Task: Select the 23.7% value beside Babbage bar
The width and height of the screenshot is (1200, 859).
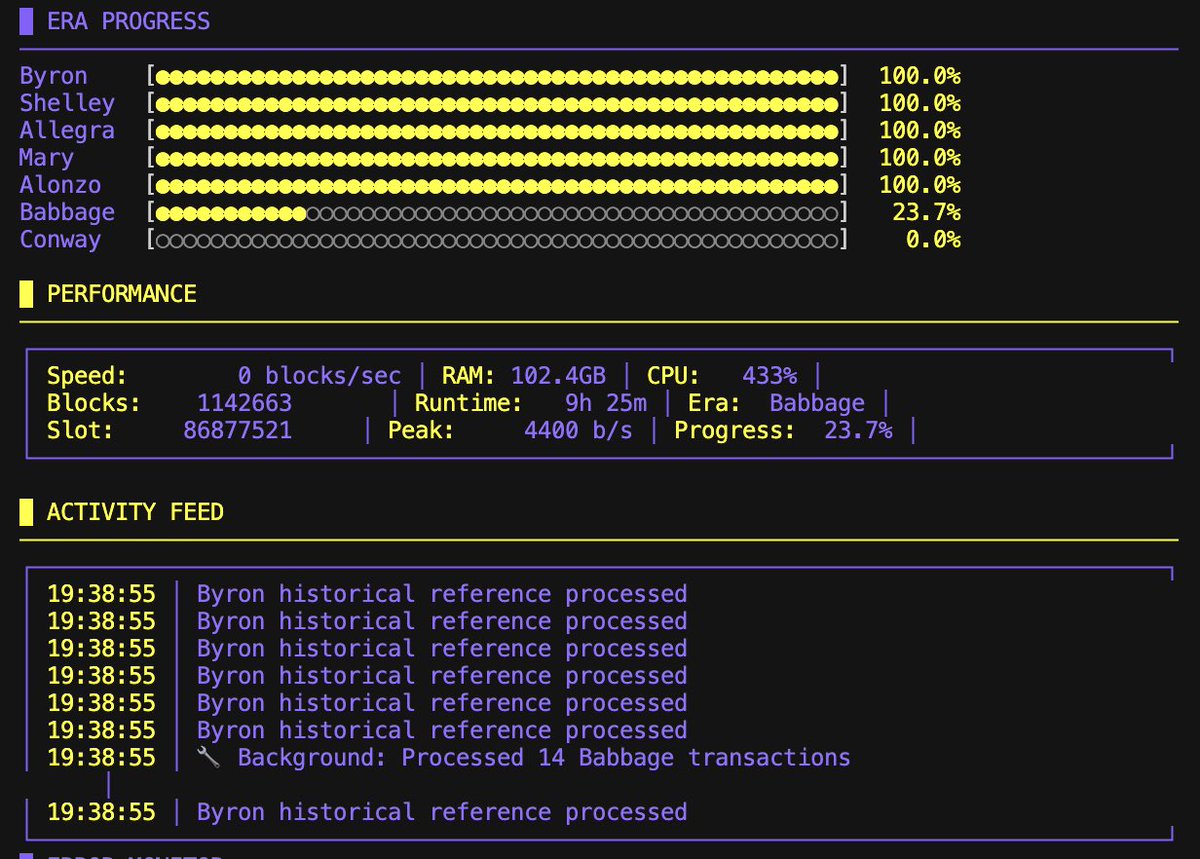Action: point(927,212)
